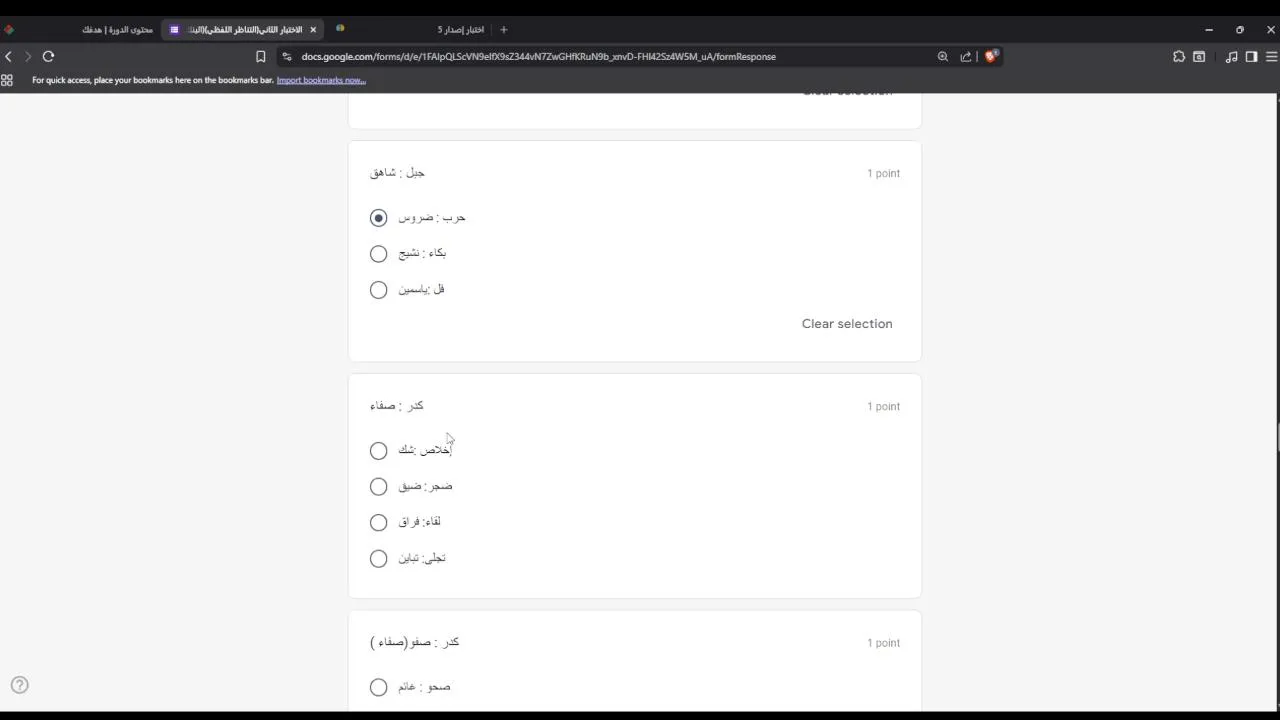This screenshot has height=720, width=1280.
Task: Click the zoom magnifier icon in address bar
Action: tap(942, 57)
